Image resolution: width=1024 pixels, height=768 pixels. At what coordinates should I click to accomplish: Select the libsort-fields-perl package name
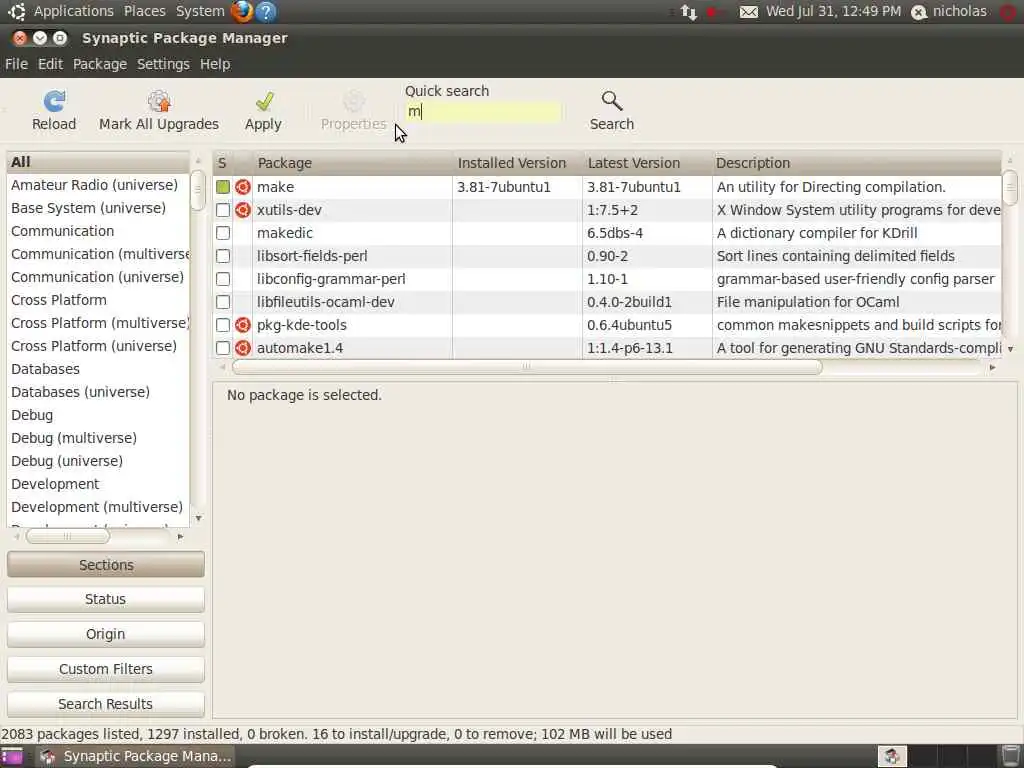(312, 256)
